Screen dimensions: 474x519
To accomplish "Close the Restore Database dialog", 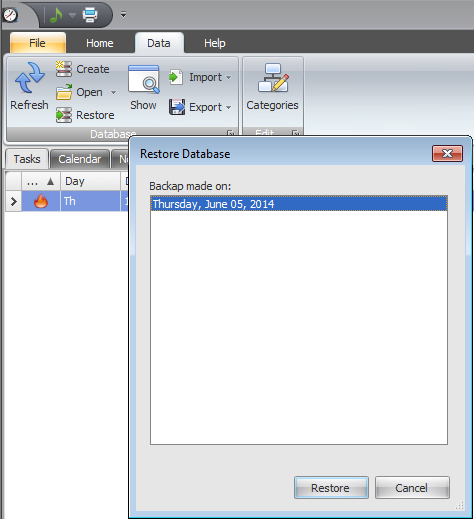I will (447, 153).
